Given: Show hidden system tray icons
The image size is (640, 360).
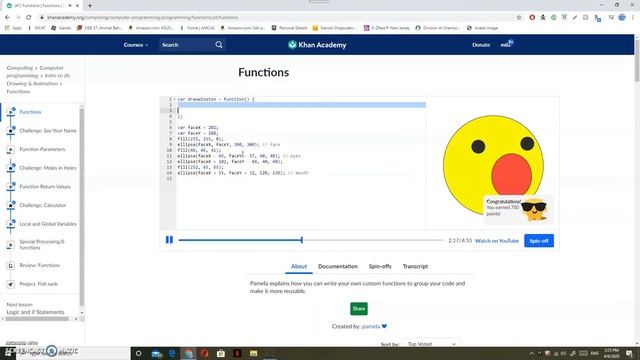Looking at the screenshot, I should pos(531,353).
